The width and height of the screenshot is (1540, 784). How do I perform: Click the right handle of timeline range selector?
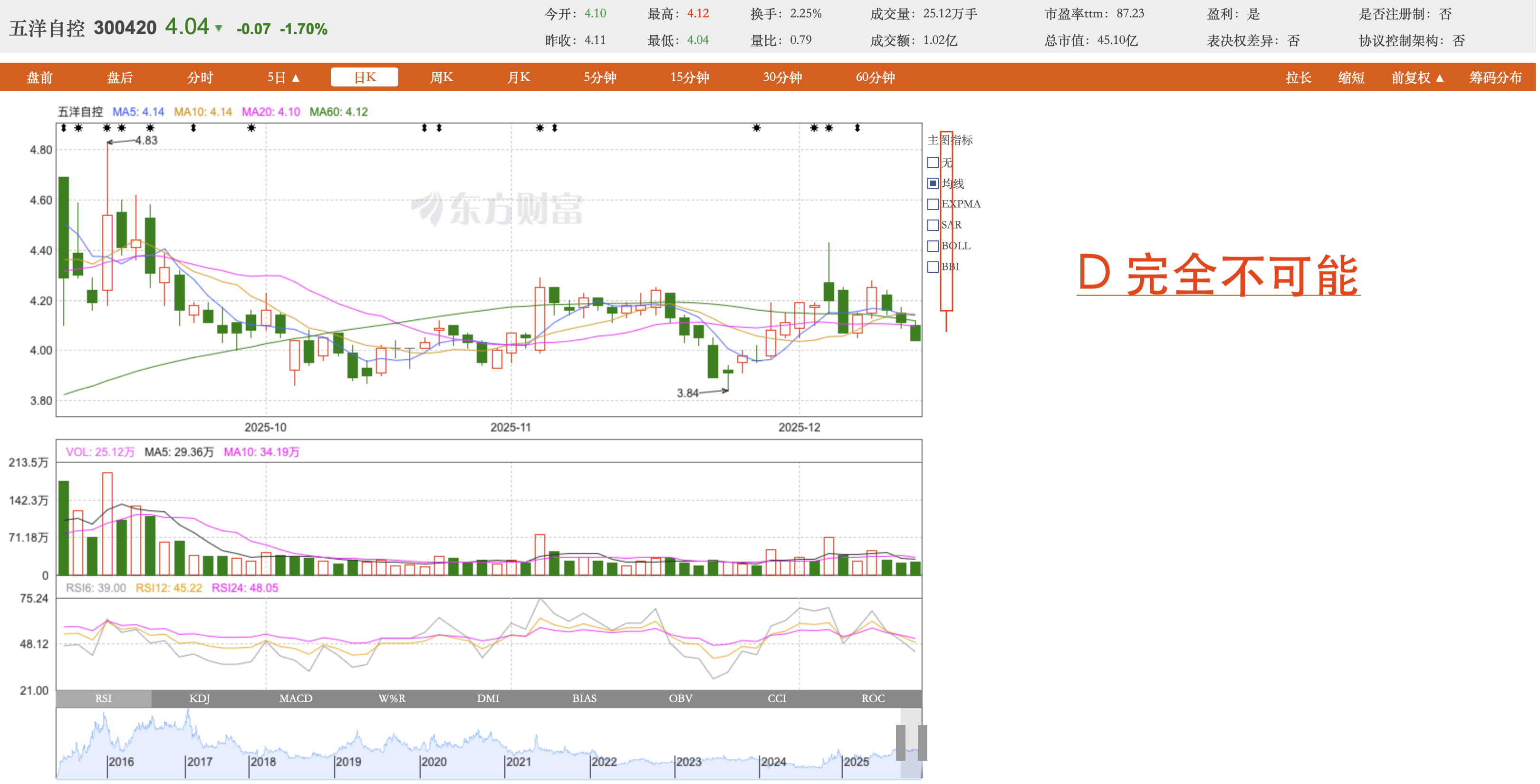[x=922, y=742]
